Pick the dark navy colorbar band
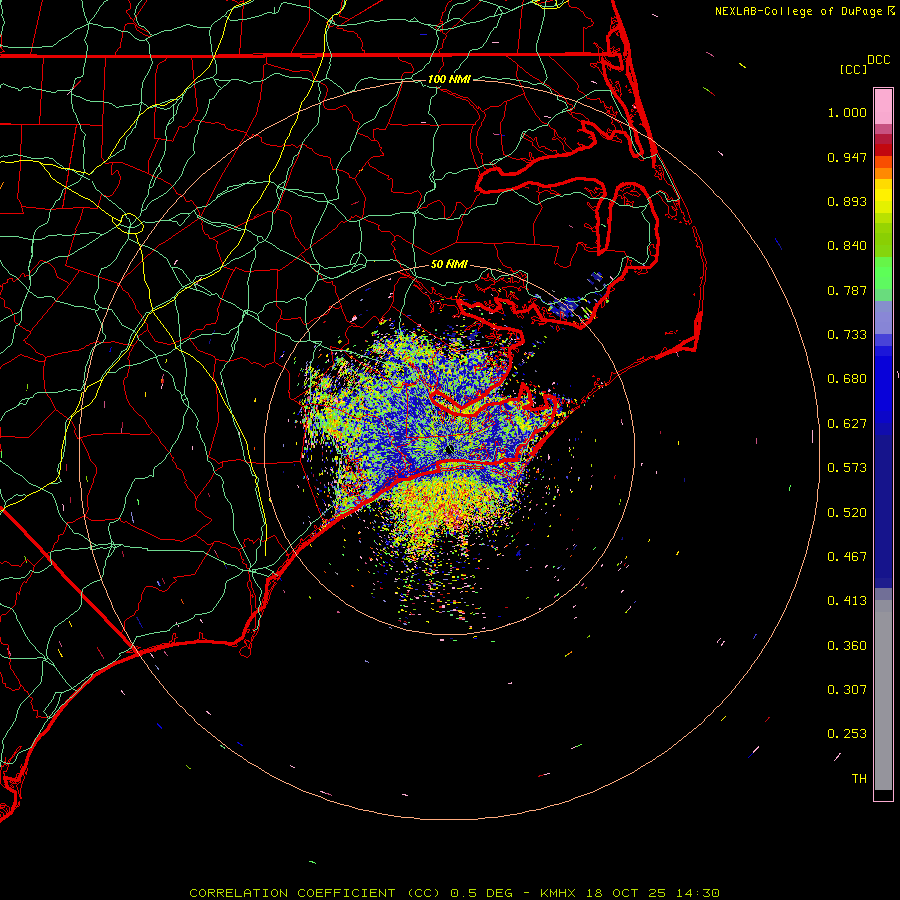This screenshot has width=900, height=900. coord(883,506)
